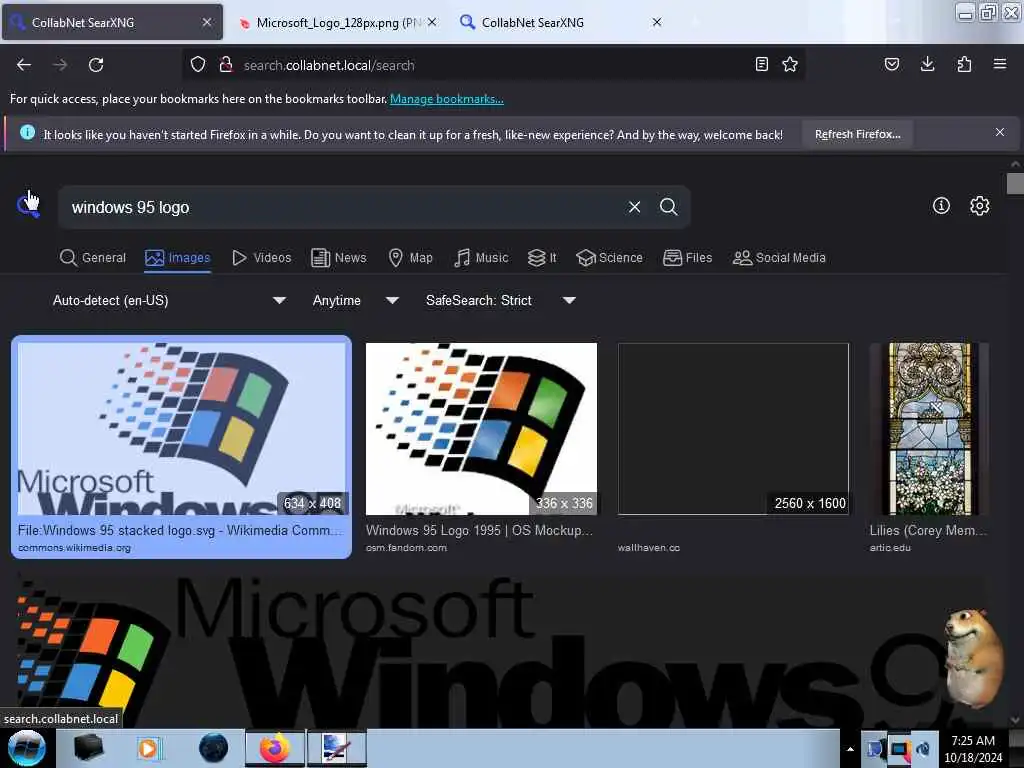Open the Firefox downloads panel
The width and height of the screenshot is (1024, 768).
927,64
